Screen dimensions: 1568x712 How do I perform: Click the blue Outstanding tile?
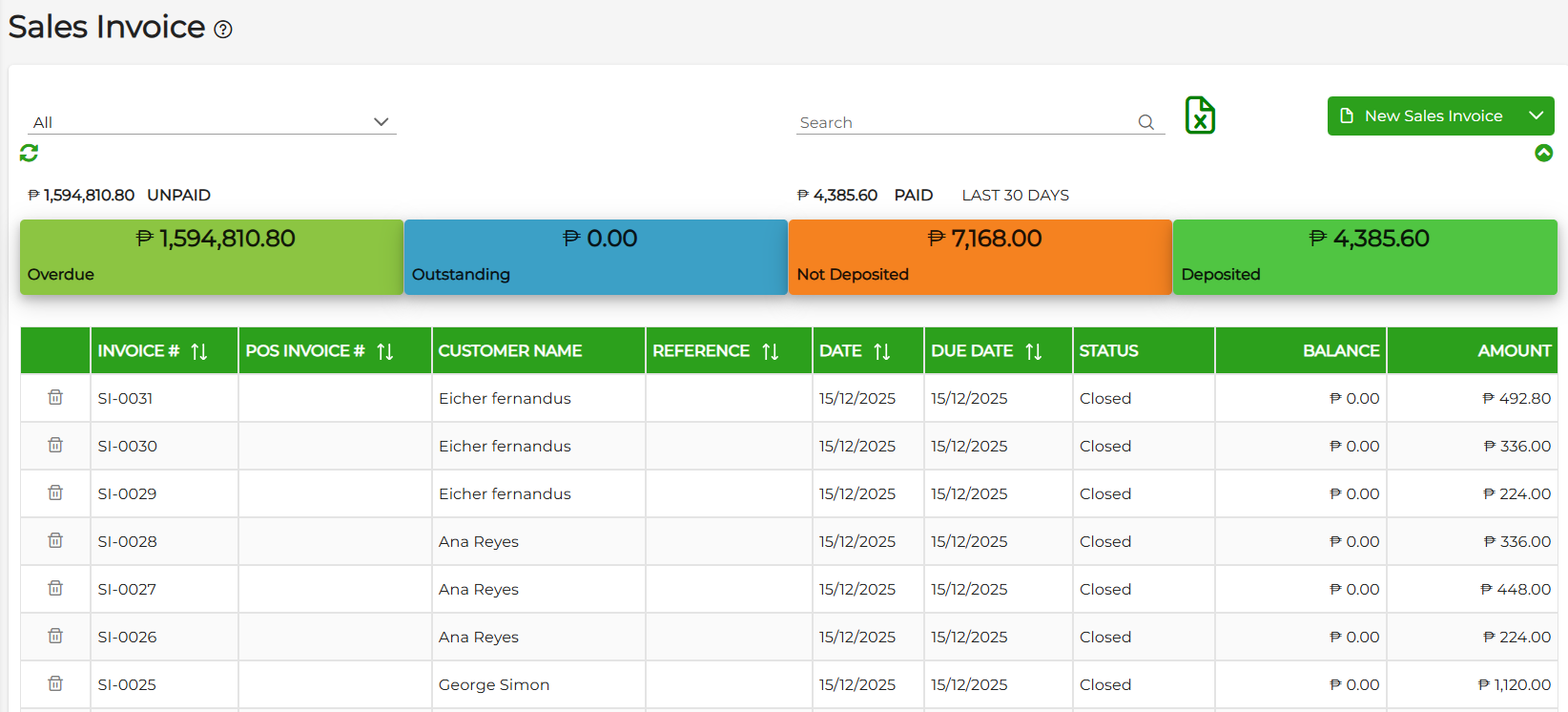point(596,257)
